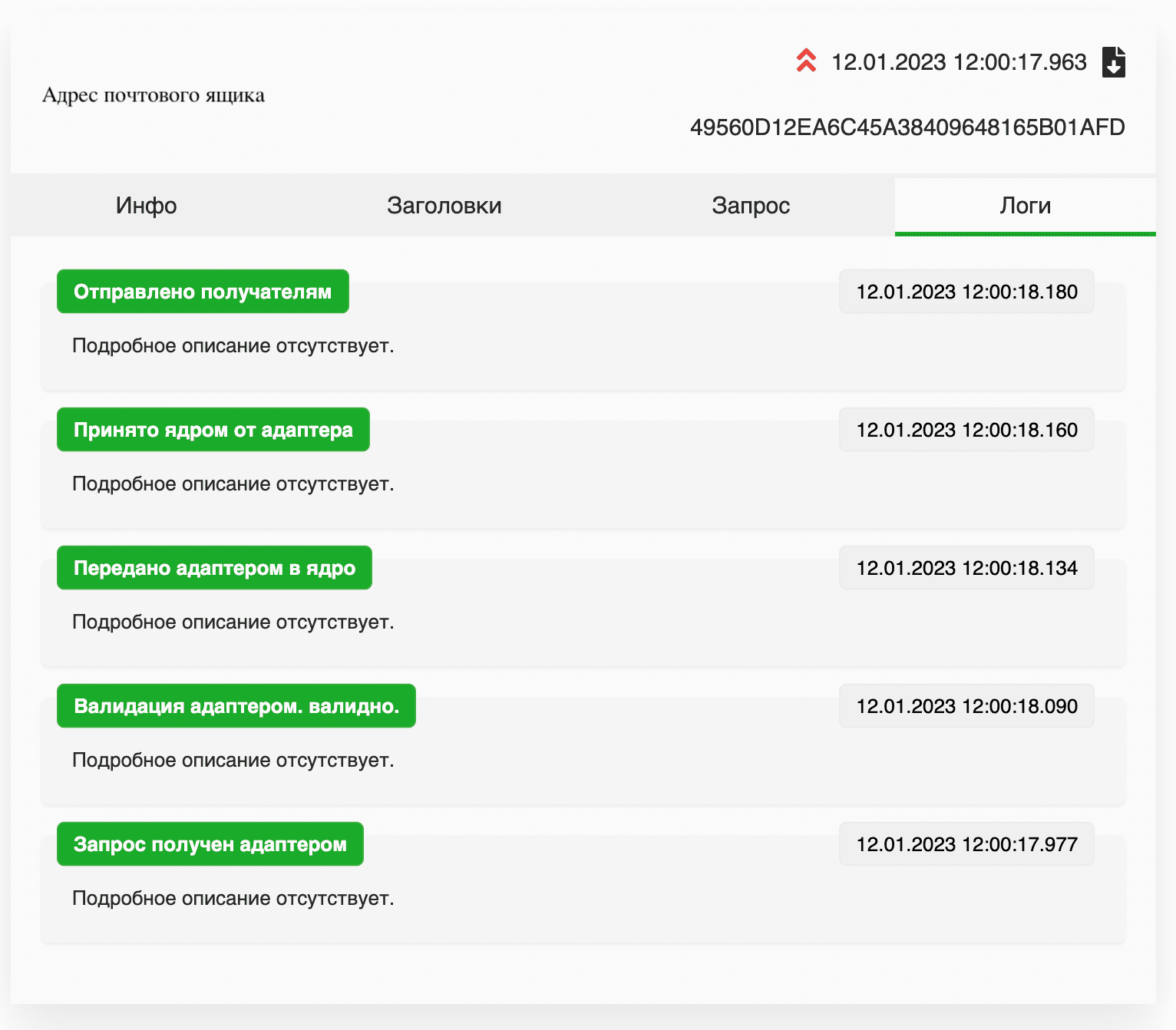Click description text under 'Отправлено получателям'
The width and height of the screenshot is (1176, 1030).
point(233,346)
